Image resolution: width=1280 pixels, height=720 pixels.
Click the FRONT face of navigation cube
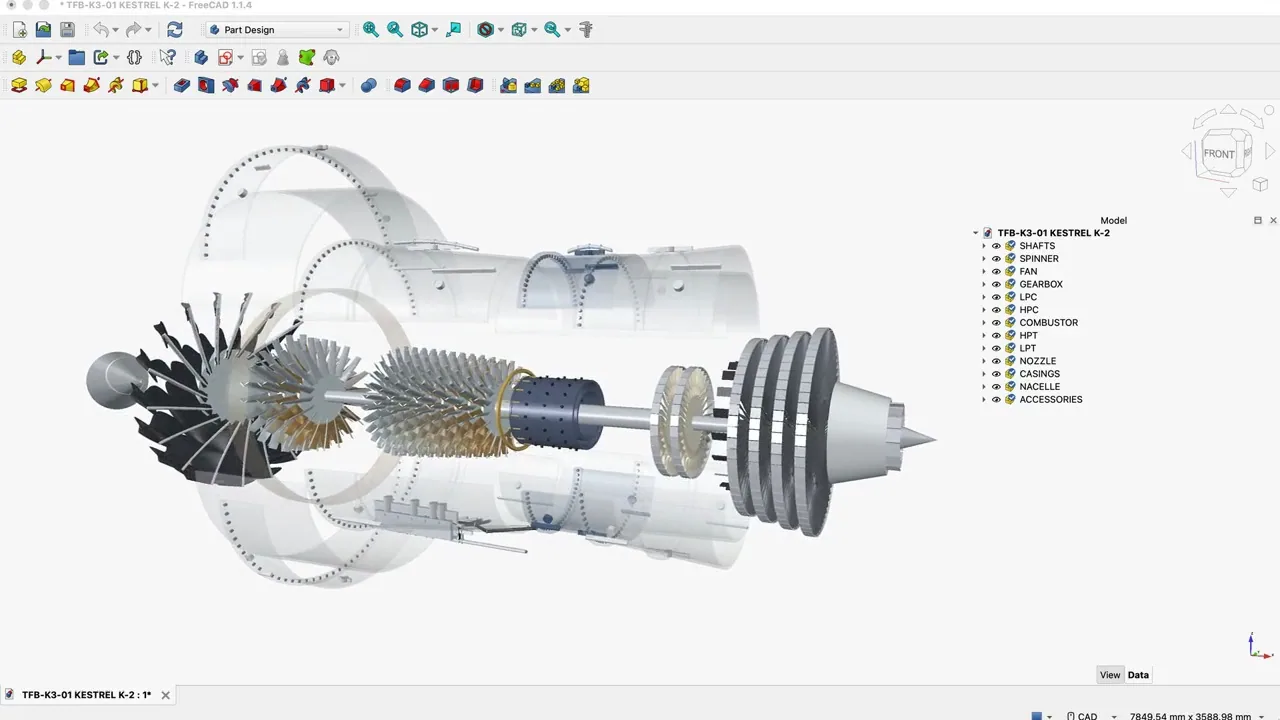click(1220, 154)
